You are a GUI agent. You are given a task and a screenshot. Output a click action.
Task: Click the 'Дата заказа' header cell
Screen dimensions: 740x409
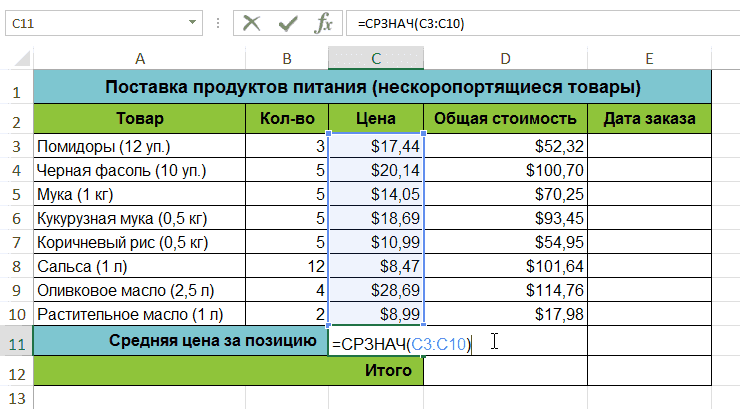(x=649, y=119)
